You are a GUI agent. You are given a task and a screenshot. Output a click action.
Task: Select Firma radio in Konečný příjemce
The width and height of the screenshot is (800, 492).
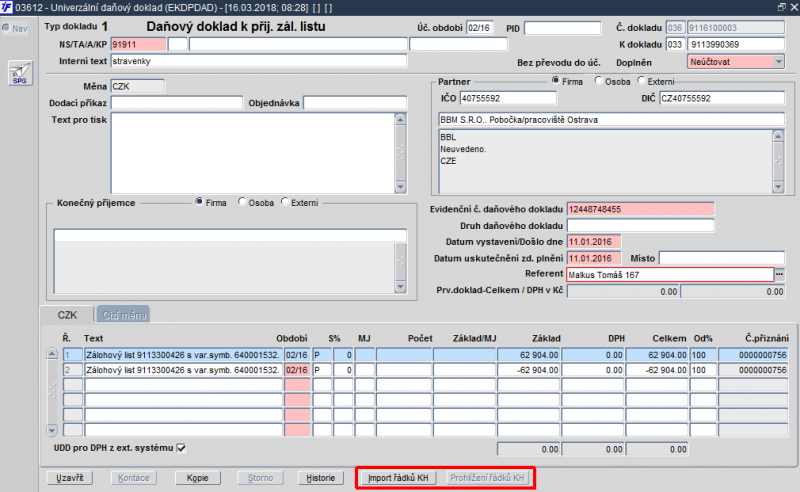point(199,202)
